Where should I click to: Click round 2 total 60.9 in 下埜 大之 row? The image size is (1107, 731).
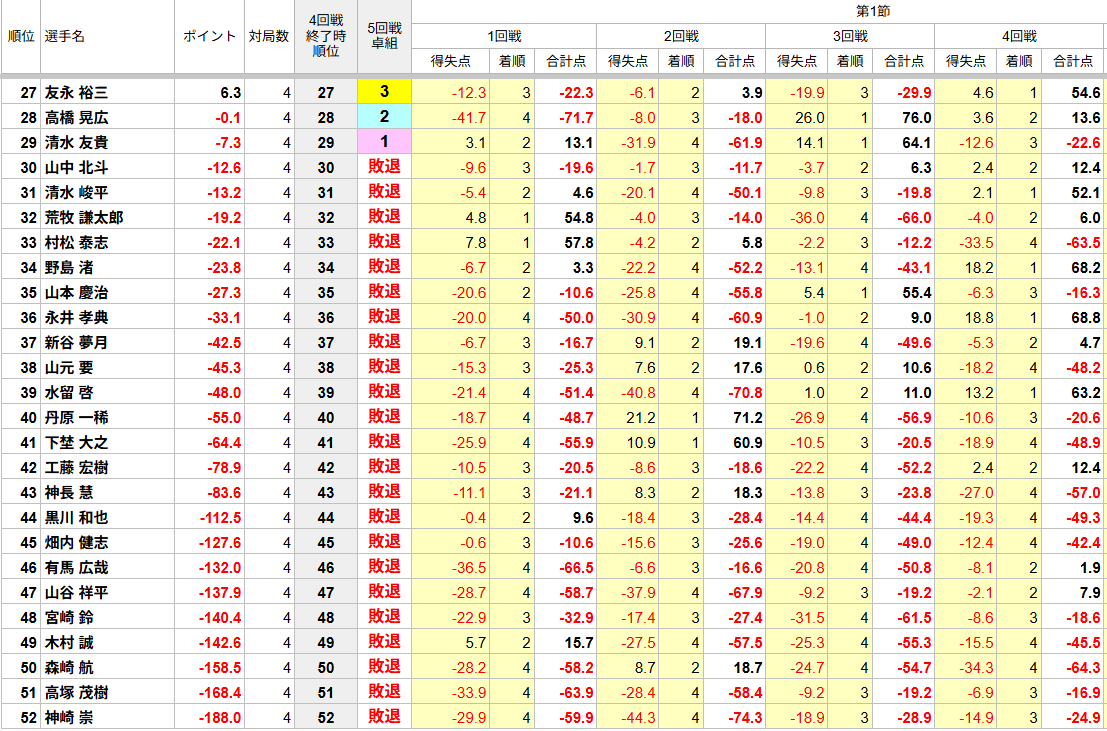(748, 443)
